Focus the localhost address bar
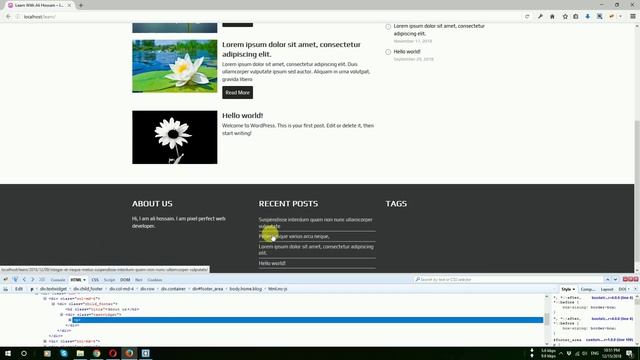This screenshot has height=360, width=640. click(x=269, y=17)
